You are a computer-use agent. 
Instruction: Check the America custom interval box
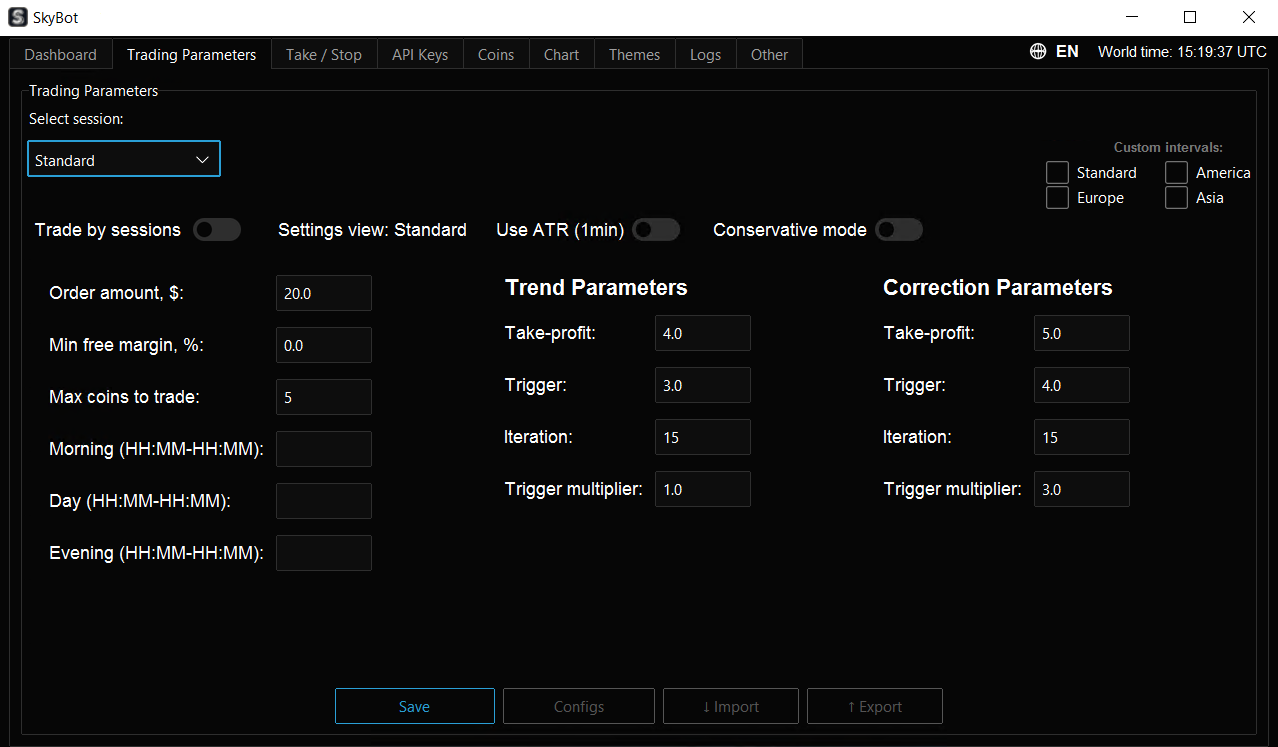pyautogui.click(x=1176, y=172)
